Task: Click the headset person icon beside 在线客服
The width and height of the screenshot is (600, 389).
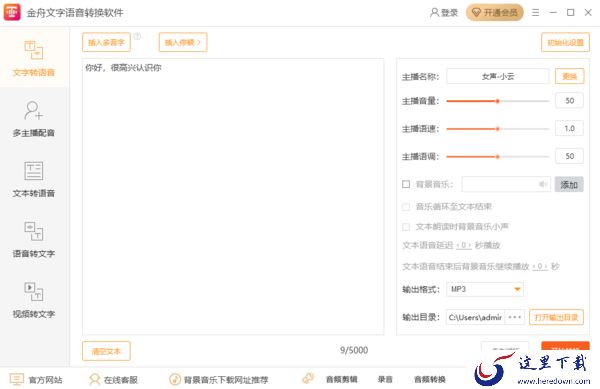Action: [x=94, y=379]
